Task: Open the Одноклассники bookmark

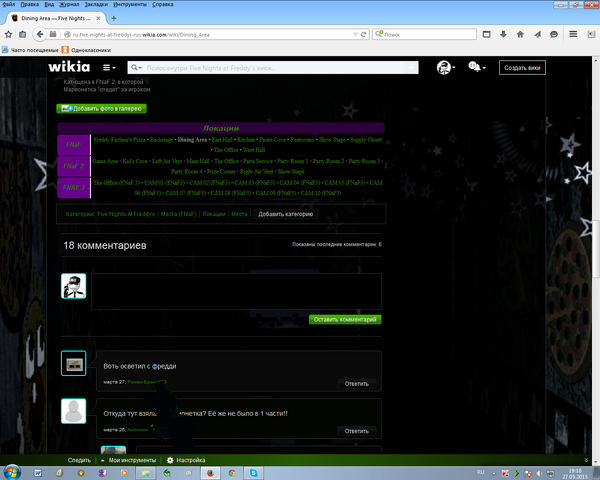Action: pos(86,50)
